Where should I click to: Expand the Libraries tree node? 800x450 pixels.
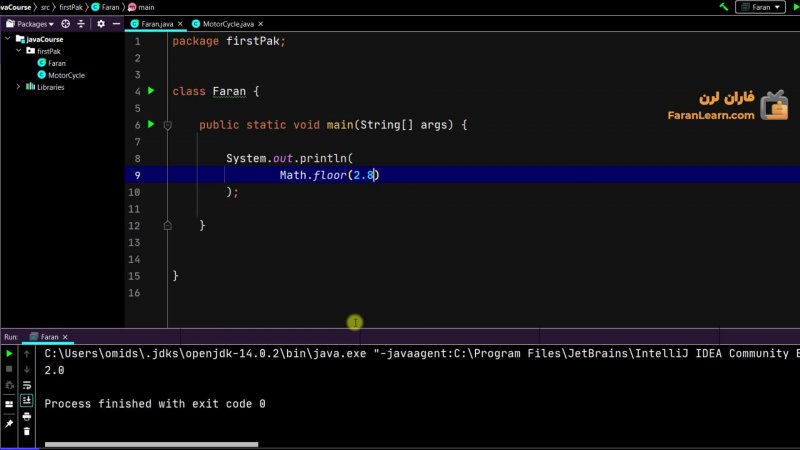(x=18, y=87)
